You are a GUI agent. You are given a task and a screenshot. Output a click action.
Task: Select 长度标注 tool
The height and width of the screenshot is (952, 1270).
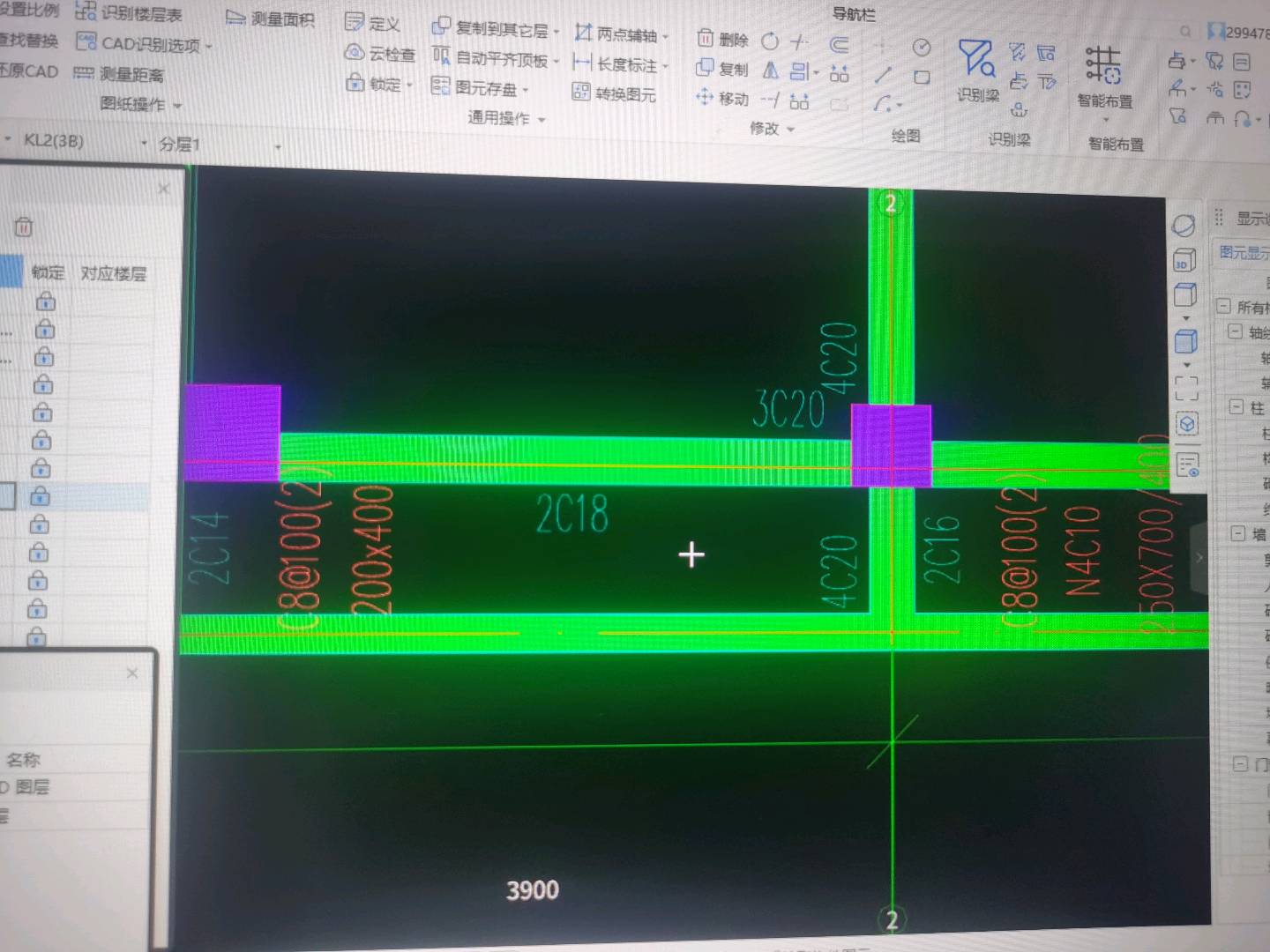coord(621,64)
